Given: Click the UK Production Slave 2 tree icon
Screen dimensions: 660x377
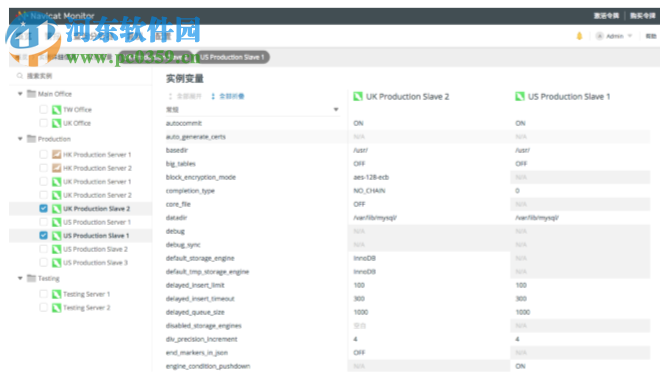Looking at the screenshot, I should 56,209.
